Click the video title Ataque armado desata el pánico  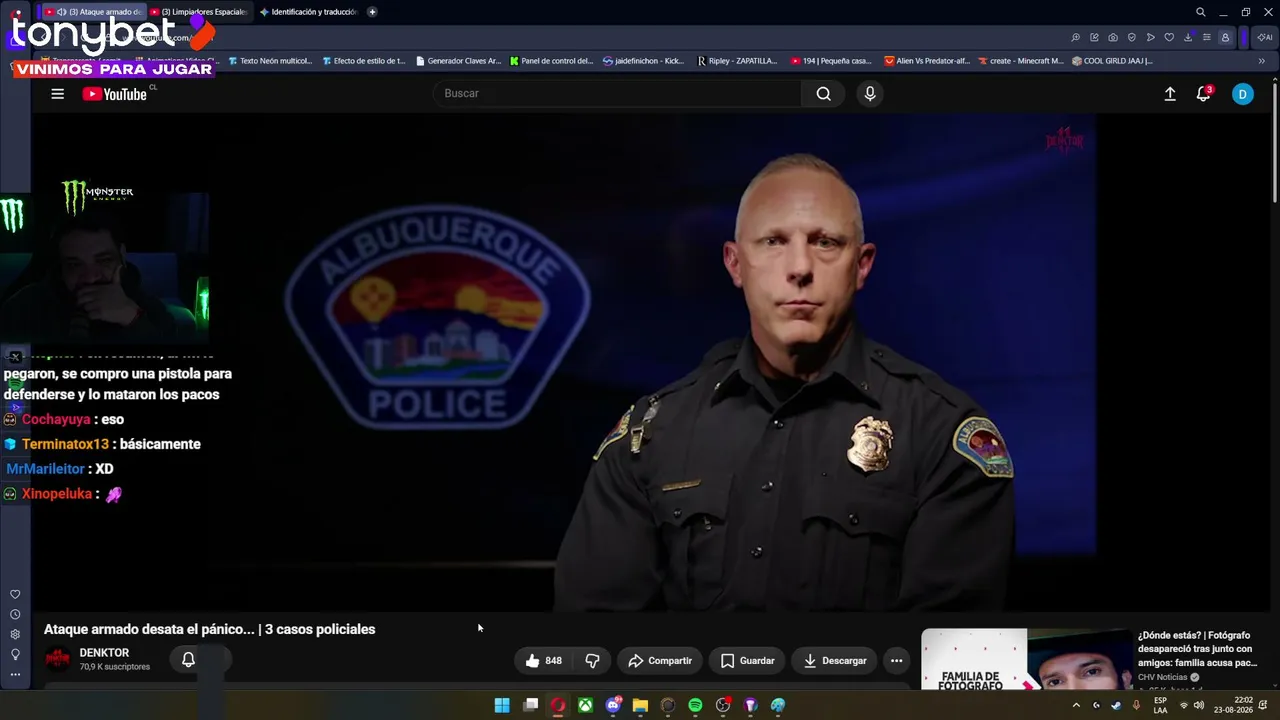coord(209,629)
